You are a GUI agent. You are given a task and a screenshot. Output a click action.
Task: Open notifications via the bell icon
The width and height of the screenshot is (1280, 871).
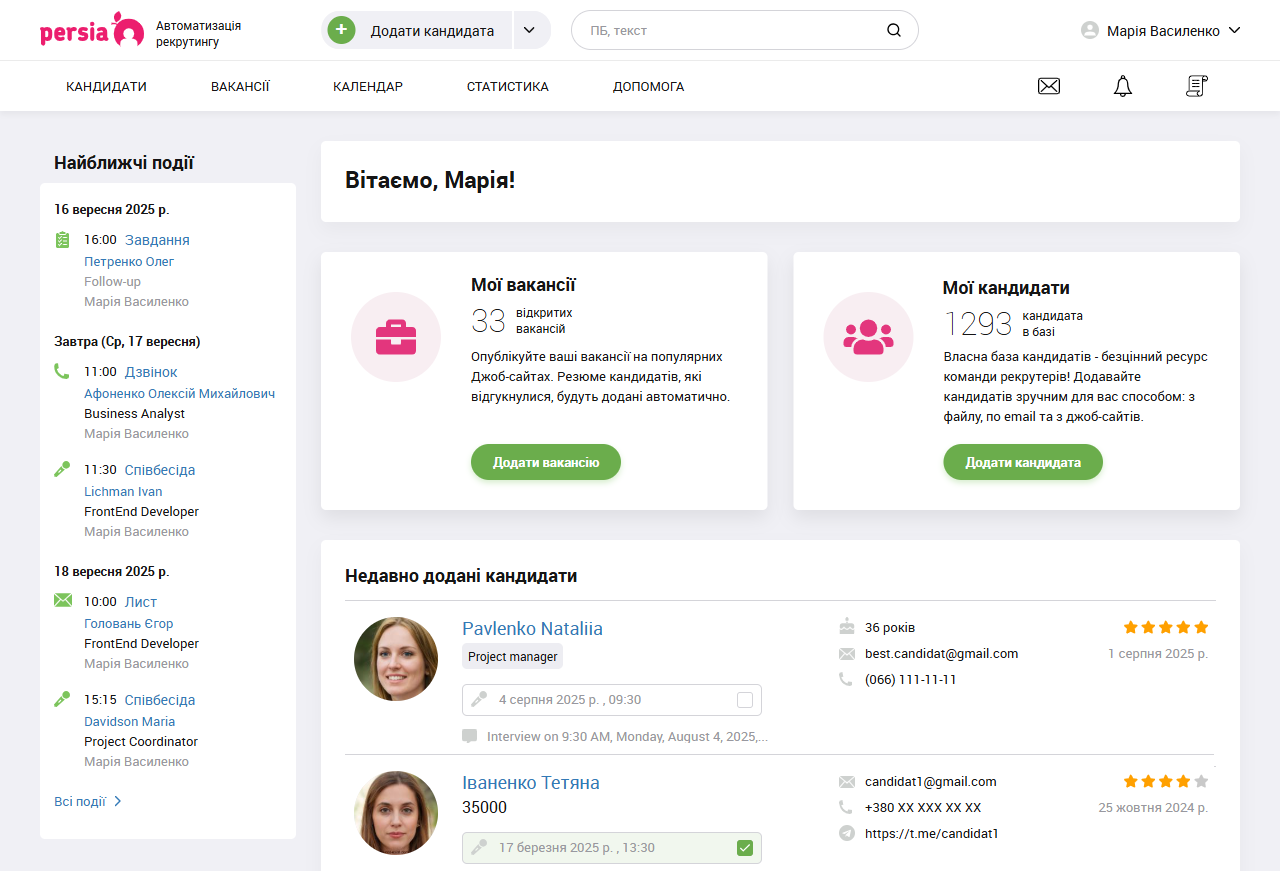(1122, 86)
